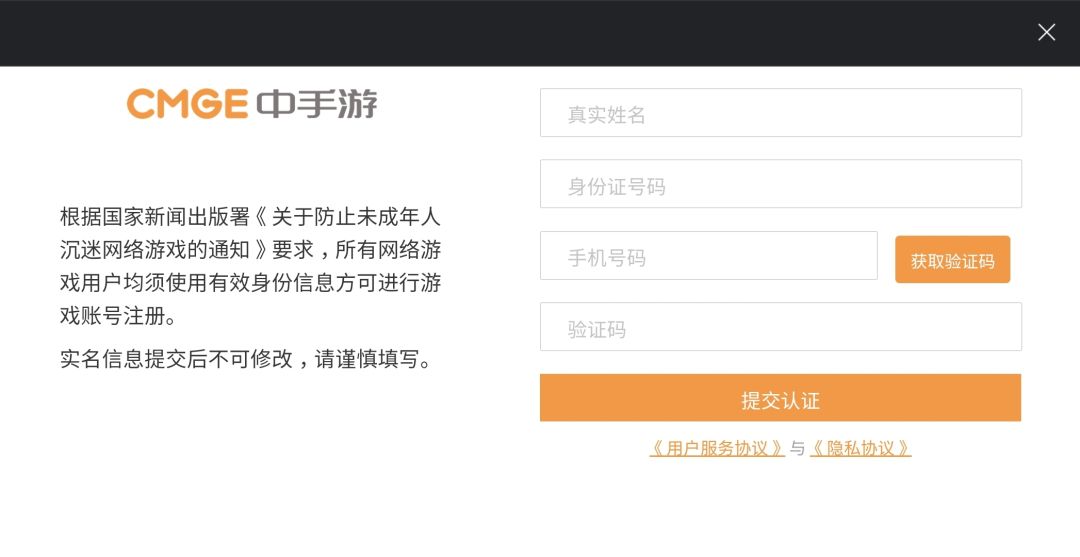Click the 戏用户均须使用有效身份信息 text line
The width and height of the screenshot is (1080, 557).
tap(250, 283)
